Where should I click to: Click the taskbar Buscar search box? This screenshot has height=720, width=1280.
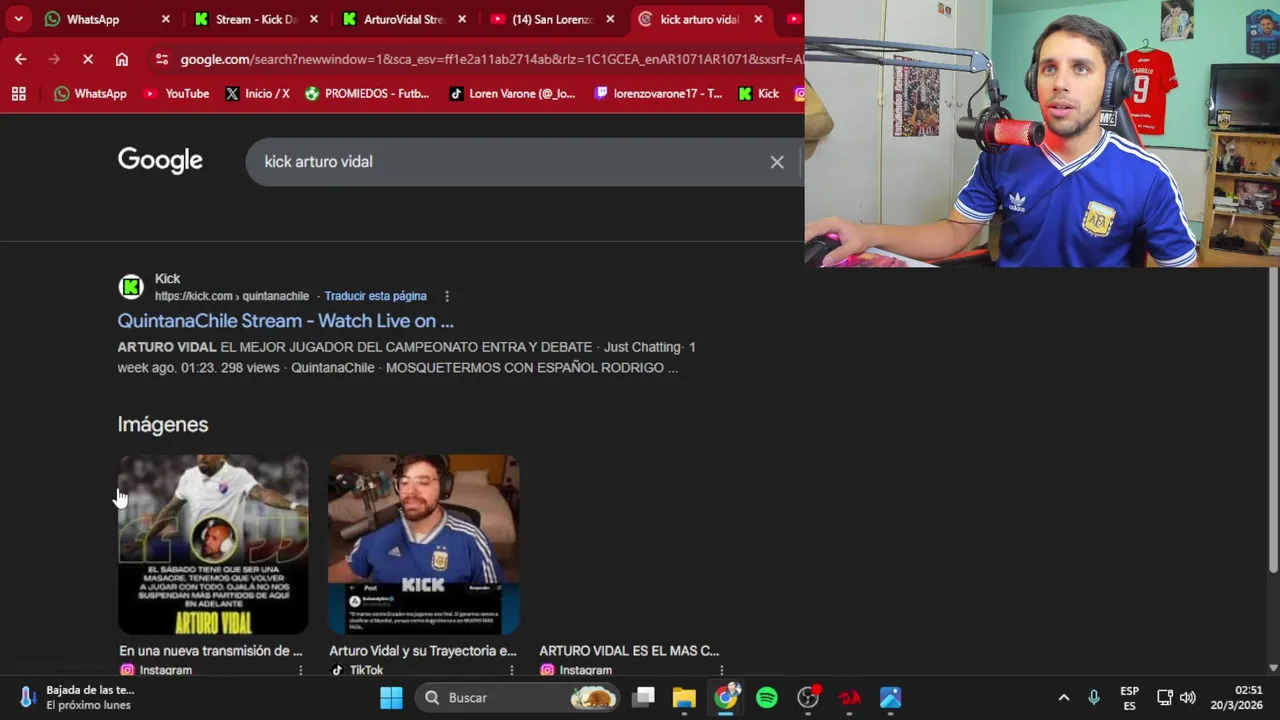pos(518,697)
